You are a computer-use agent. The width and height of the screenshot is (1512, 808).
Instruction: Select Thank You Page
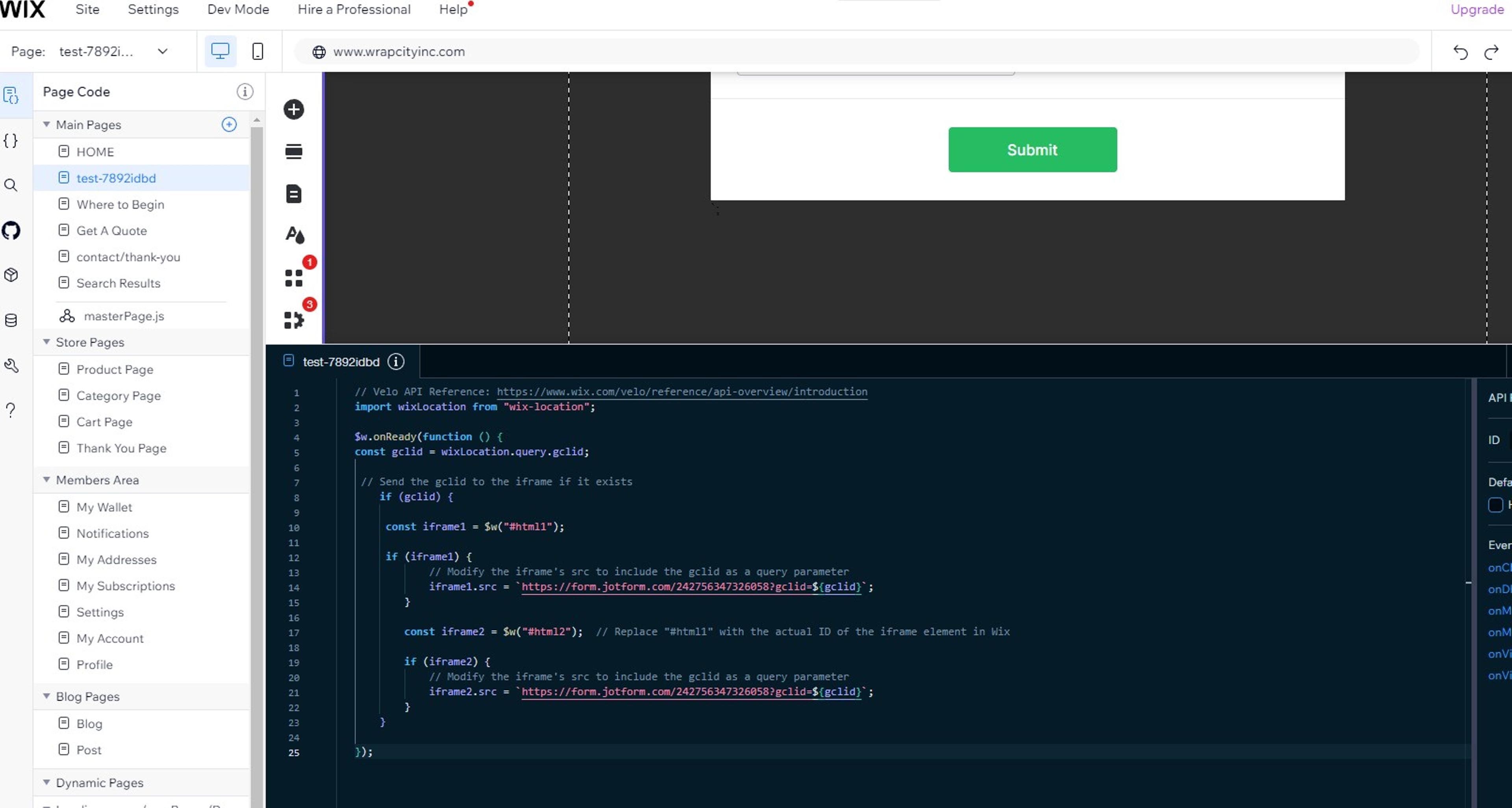coord(141,448)
